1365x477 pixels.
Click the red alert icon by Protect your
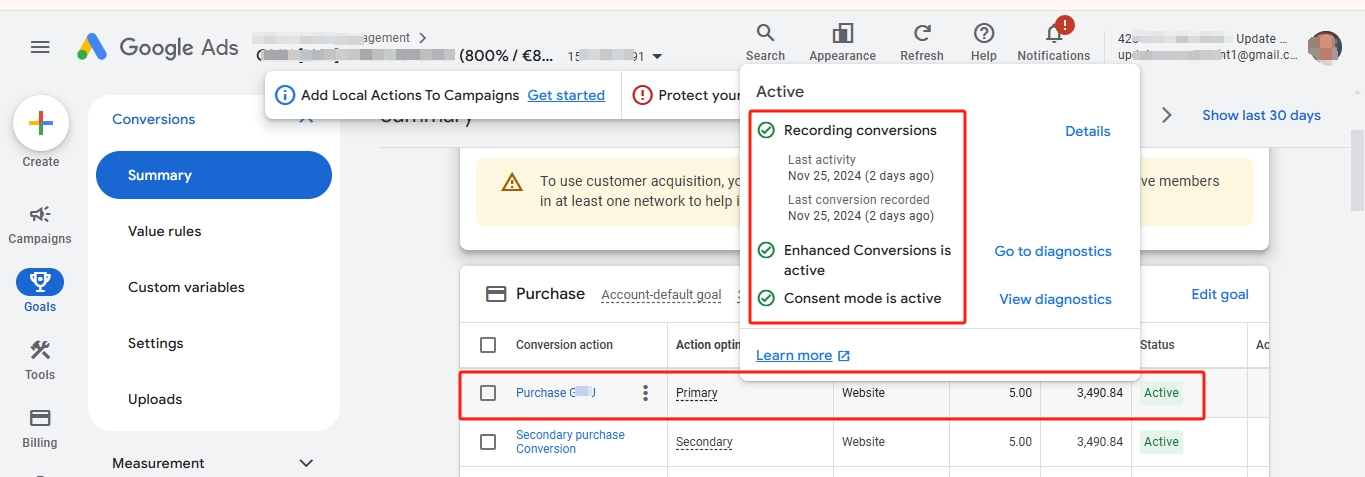pos(642,95)
